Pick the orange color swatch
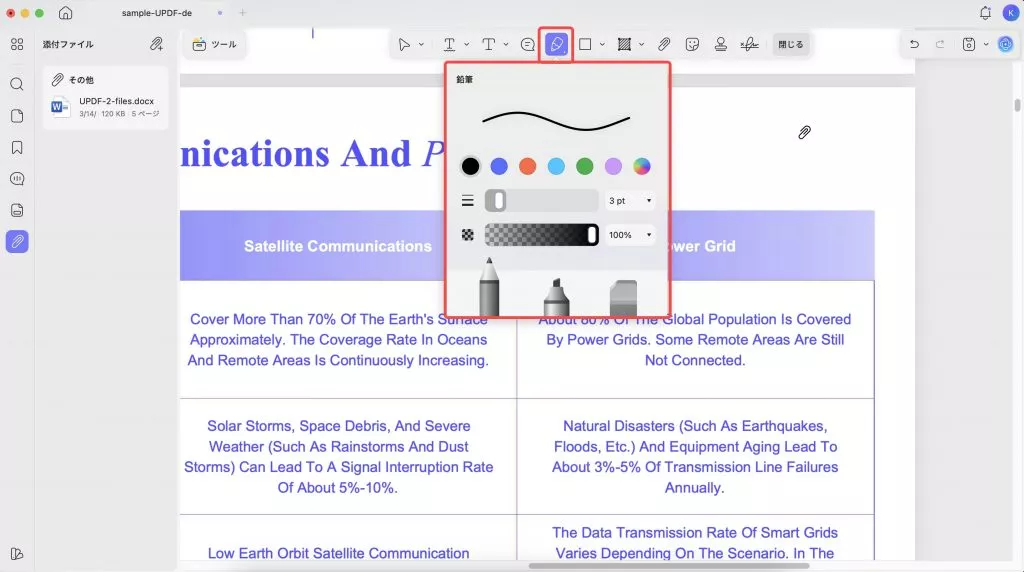The height and width of the screenshot is (572, 1024). coord(527,166)
